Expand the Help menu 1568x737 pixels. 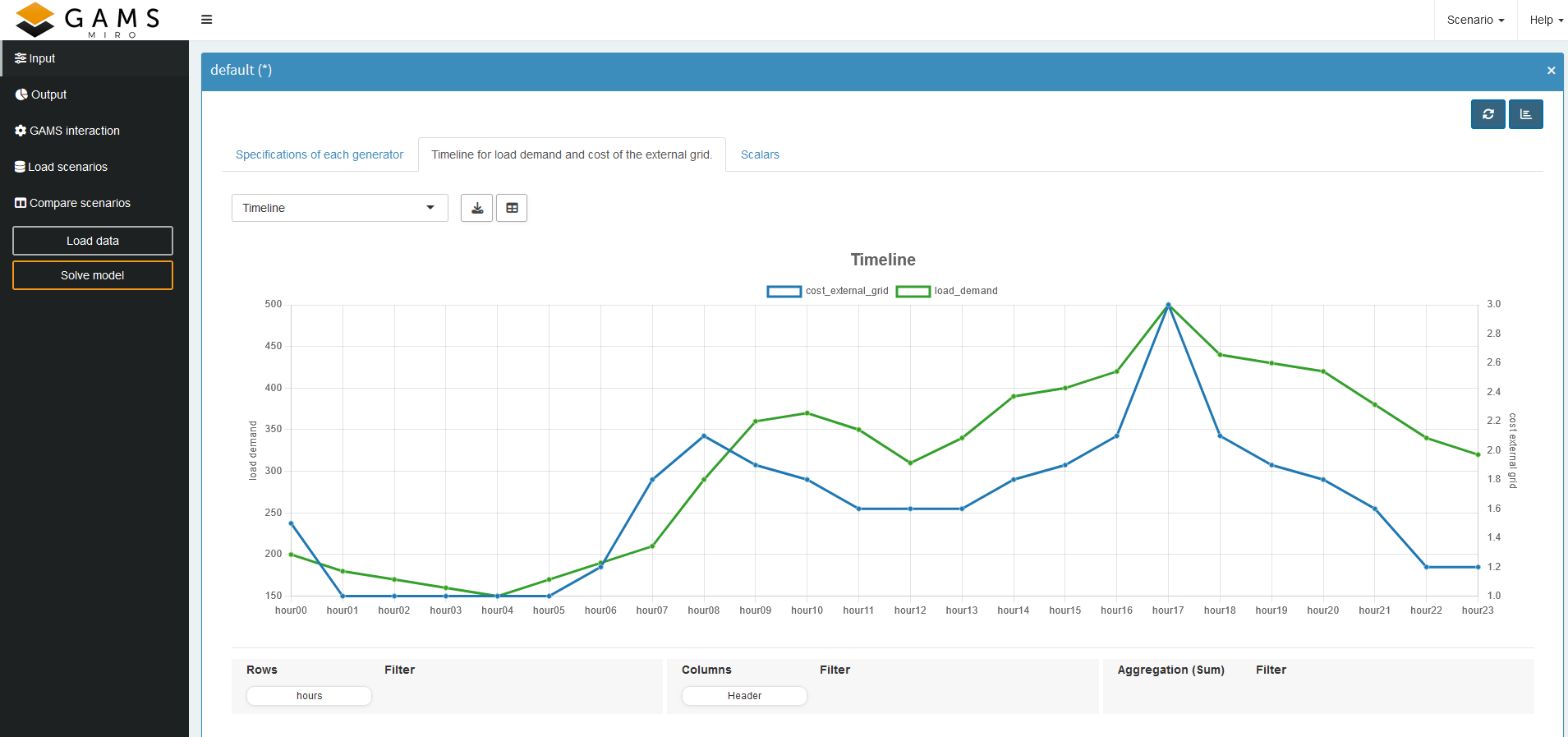[x=1546, y=20]
